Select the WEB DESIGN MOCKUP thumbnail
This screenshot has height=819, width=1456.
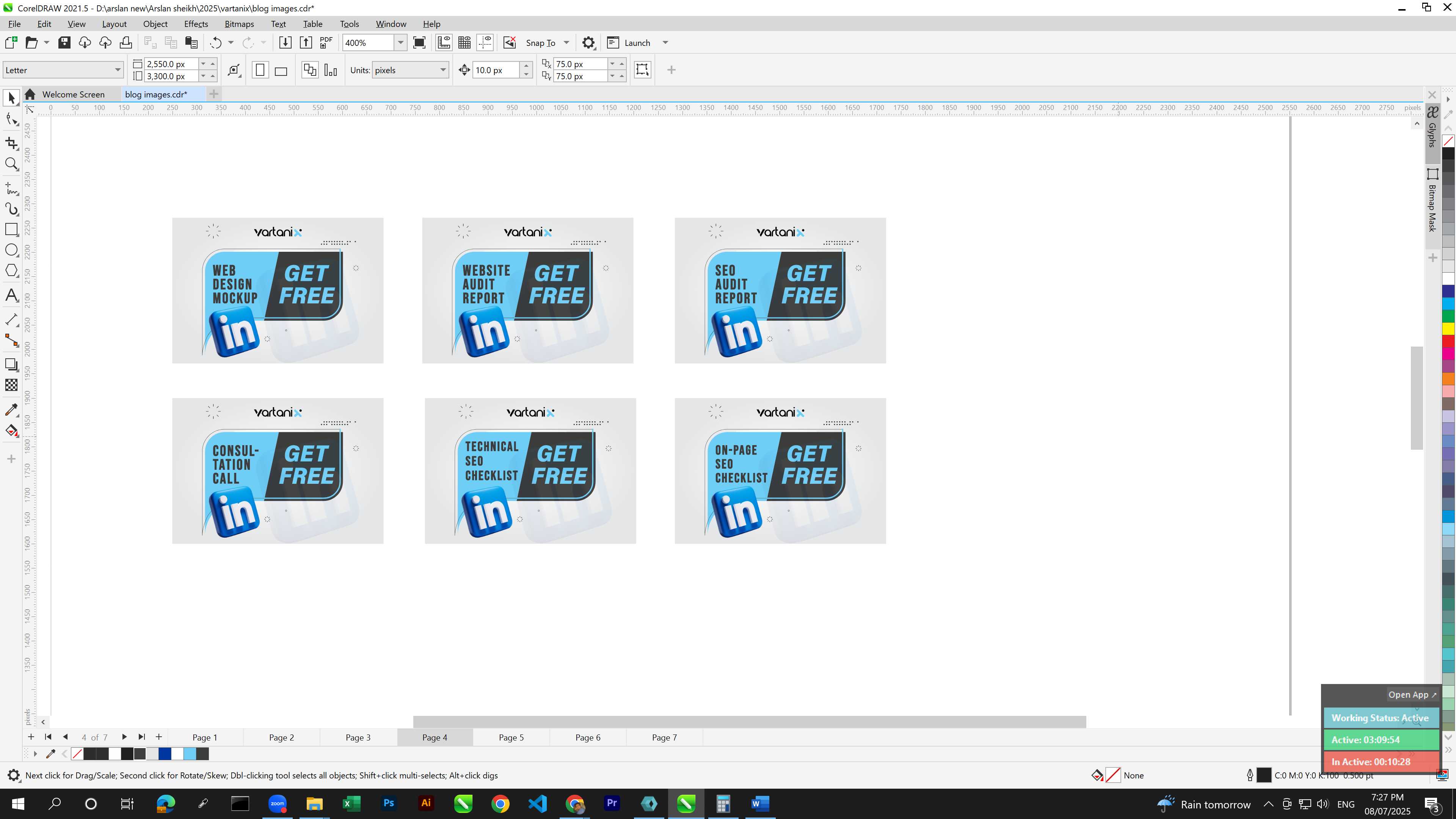(x=278, y=290)
